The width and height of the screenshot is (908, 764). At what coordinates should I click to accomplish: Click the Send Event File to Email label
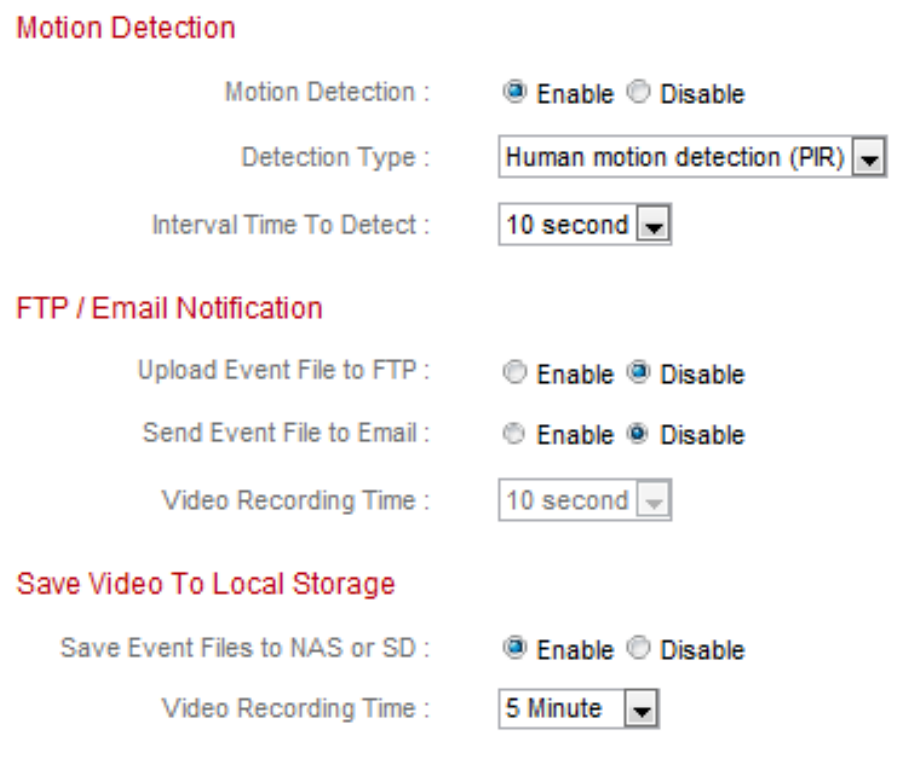pos(286,434)
